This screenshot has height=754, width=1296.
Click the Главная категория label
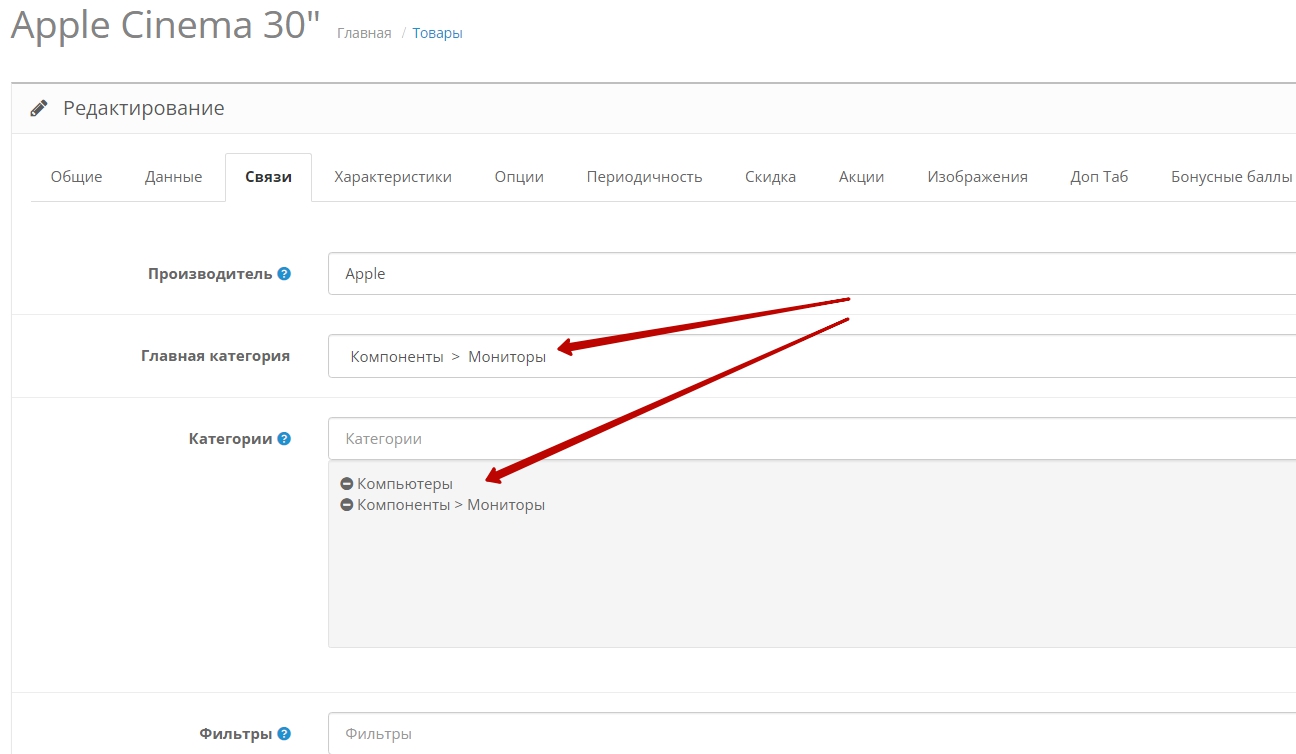pyautogui.click(x=215, y=356)
